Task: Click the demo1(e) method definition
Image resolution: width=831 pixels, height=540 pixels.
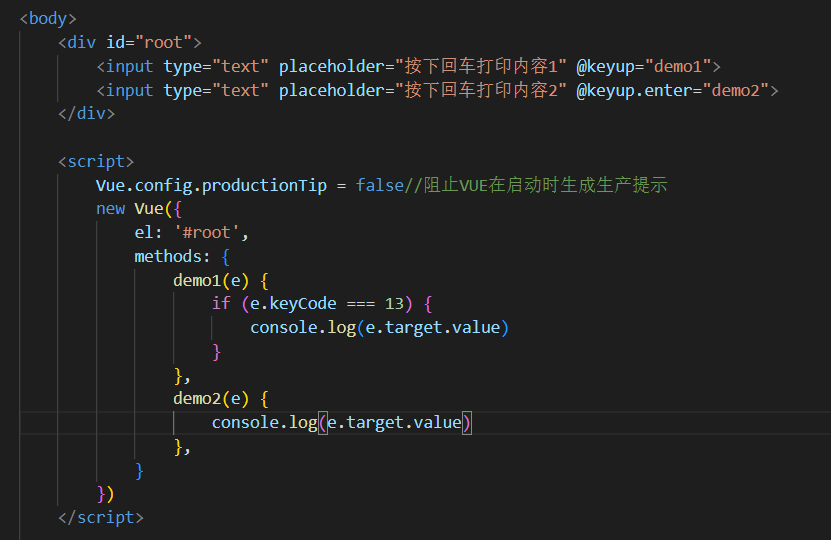Action: [210, 280]
